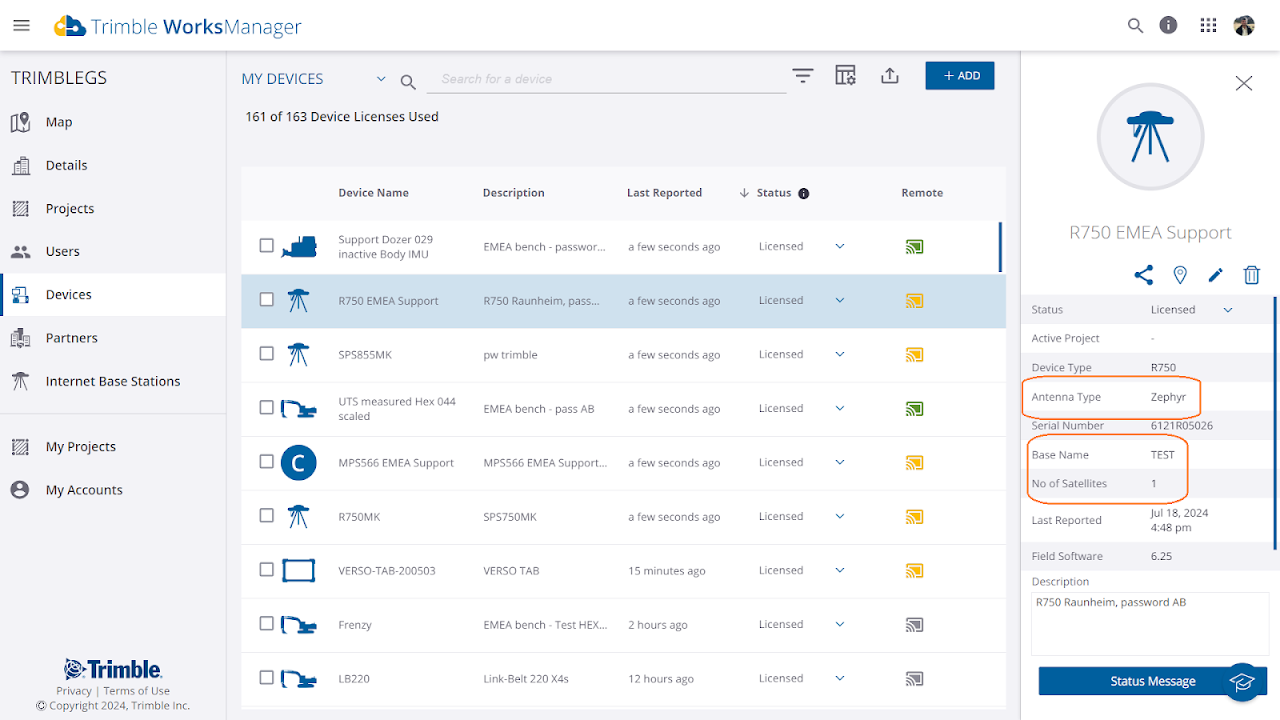This screenshot has height=720, width=1280.
Task: Click the export devices icon
Action: tap(890, 76)
